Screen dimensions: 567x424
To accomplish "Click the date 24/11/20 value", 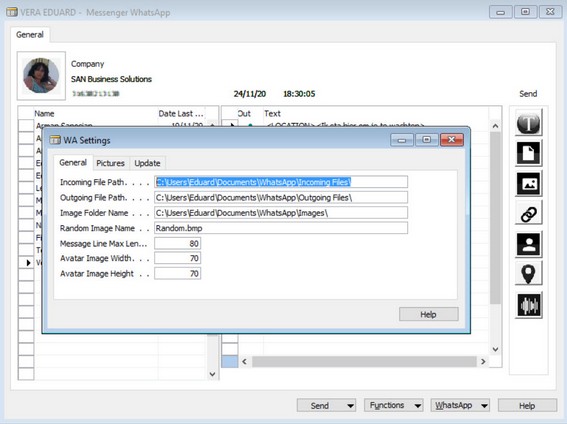I will pos(250,94).
